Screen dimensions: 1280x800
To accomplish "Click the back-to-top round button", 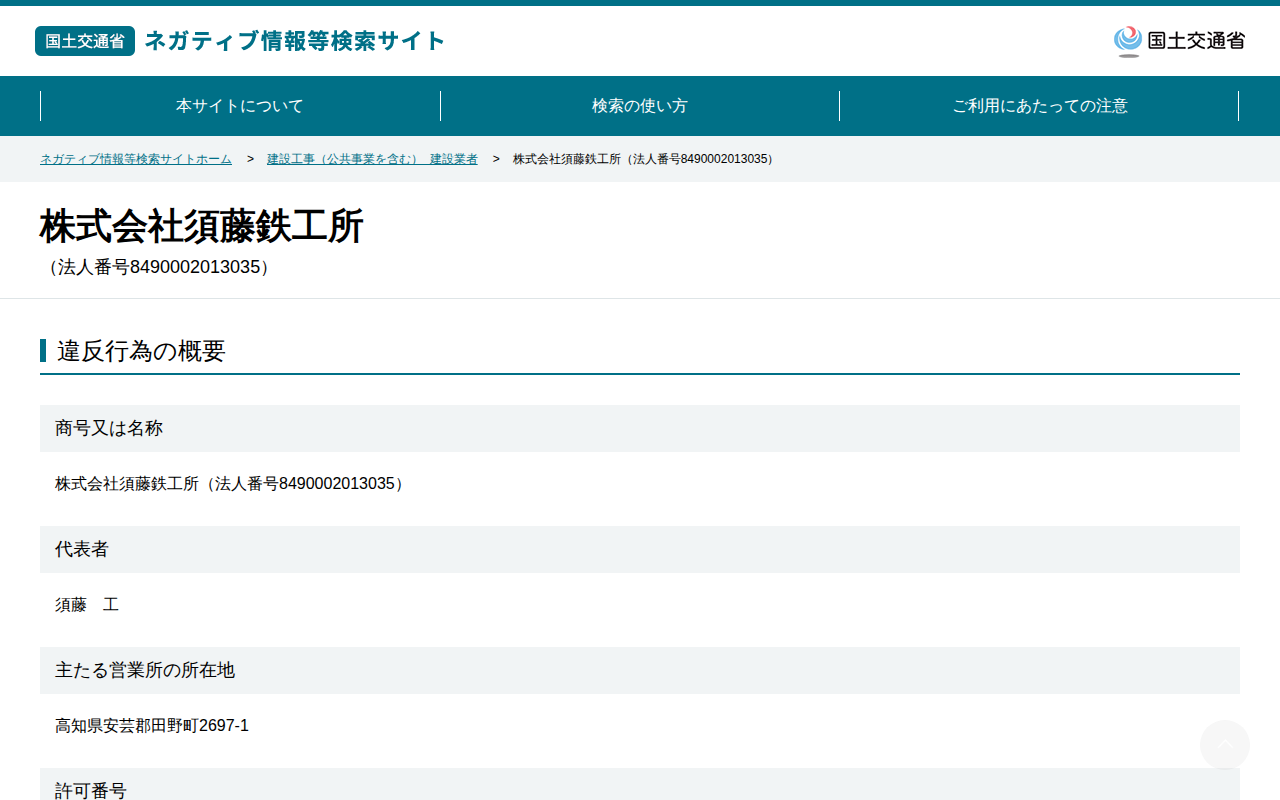I will pos(1225,745).
